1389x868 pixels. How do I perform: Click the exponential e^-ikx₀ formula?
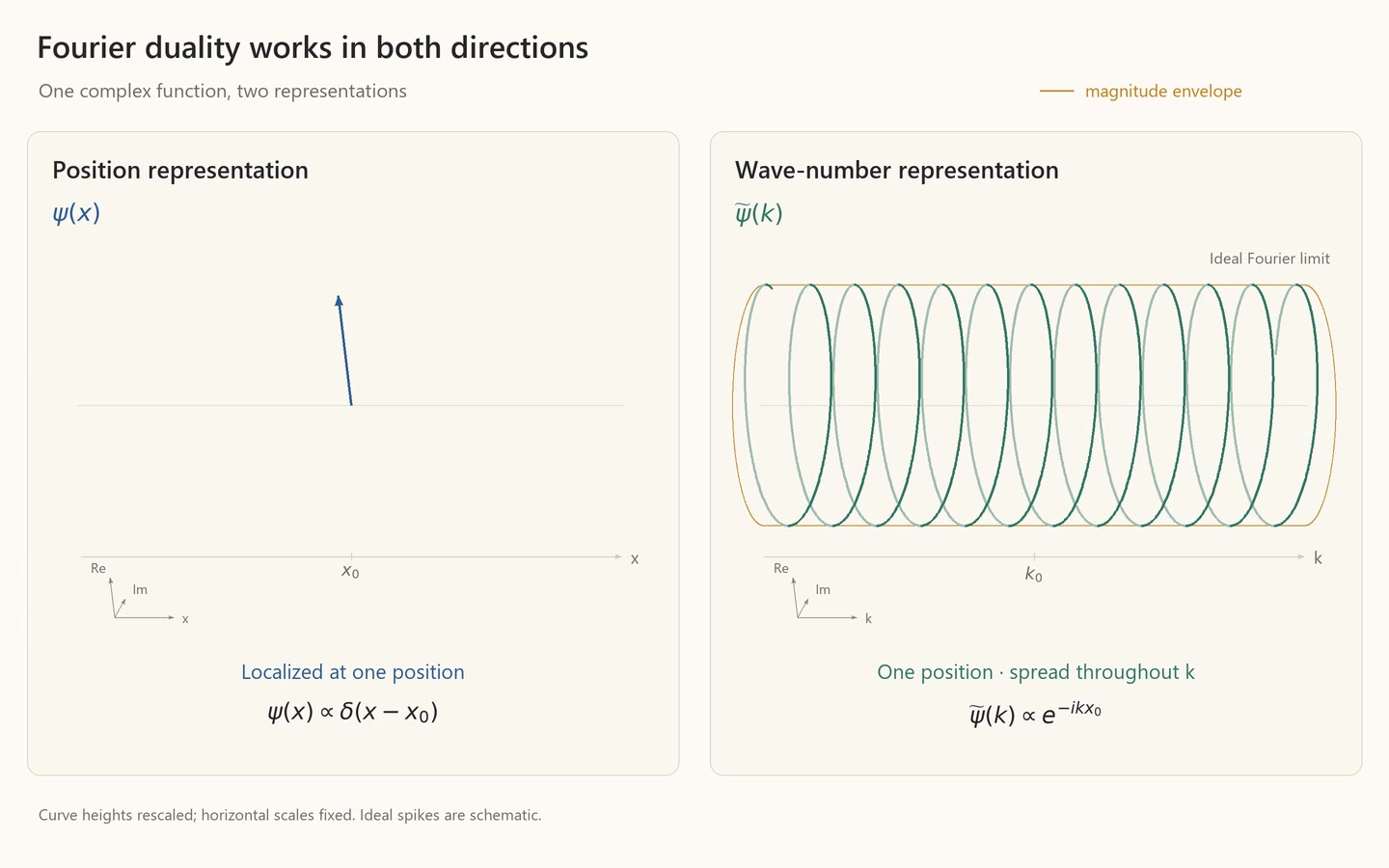tap(1035, 714)
